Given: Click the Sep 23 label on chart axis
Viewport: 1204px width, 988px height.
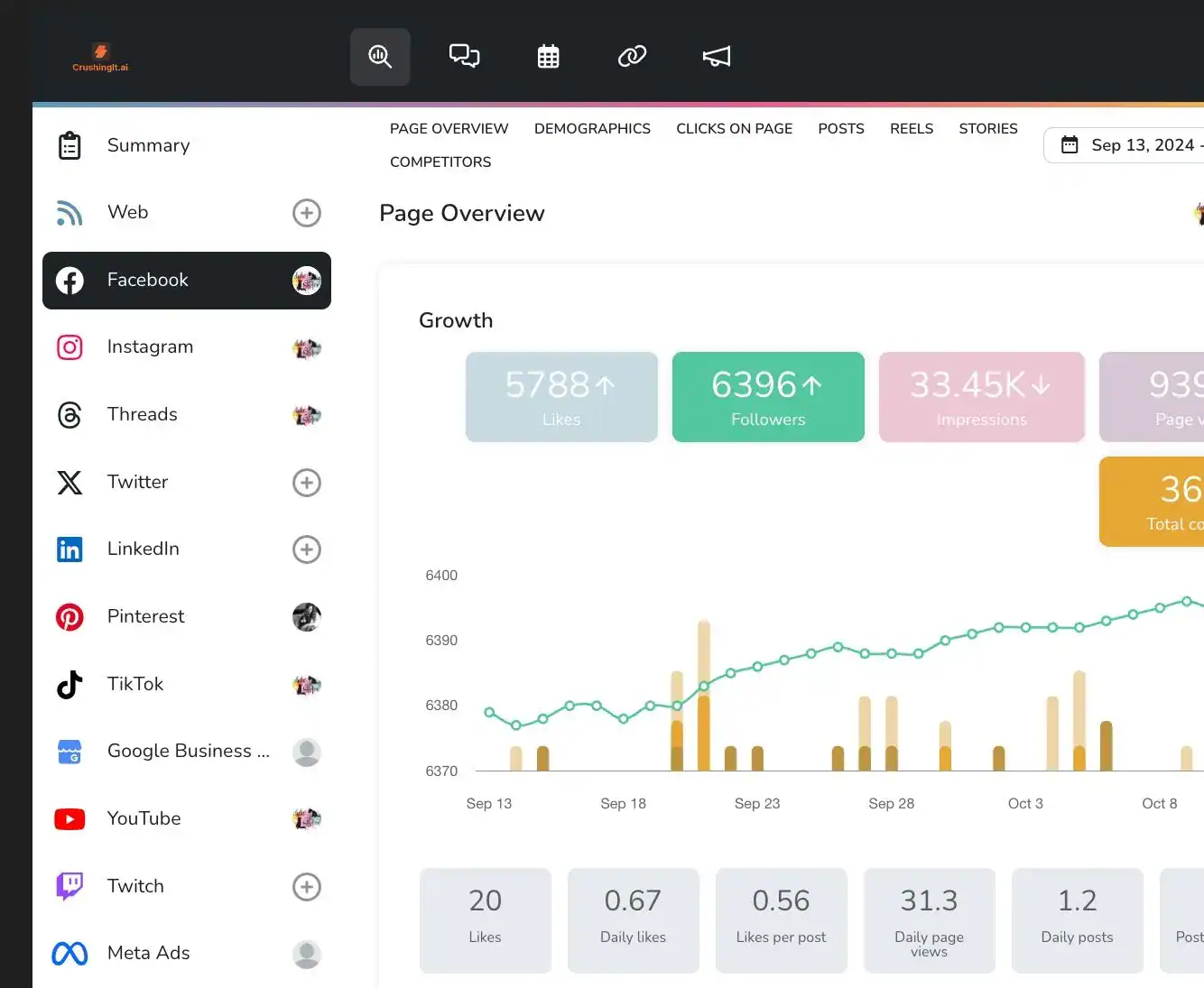Looking at the screenshot, I should pyautogui.click(x=757, y=804).
